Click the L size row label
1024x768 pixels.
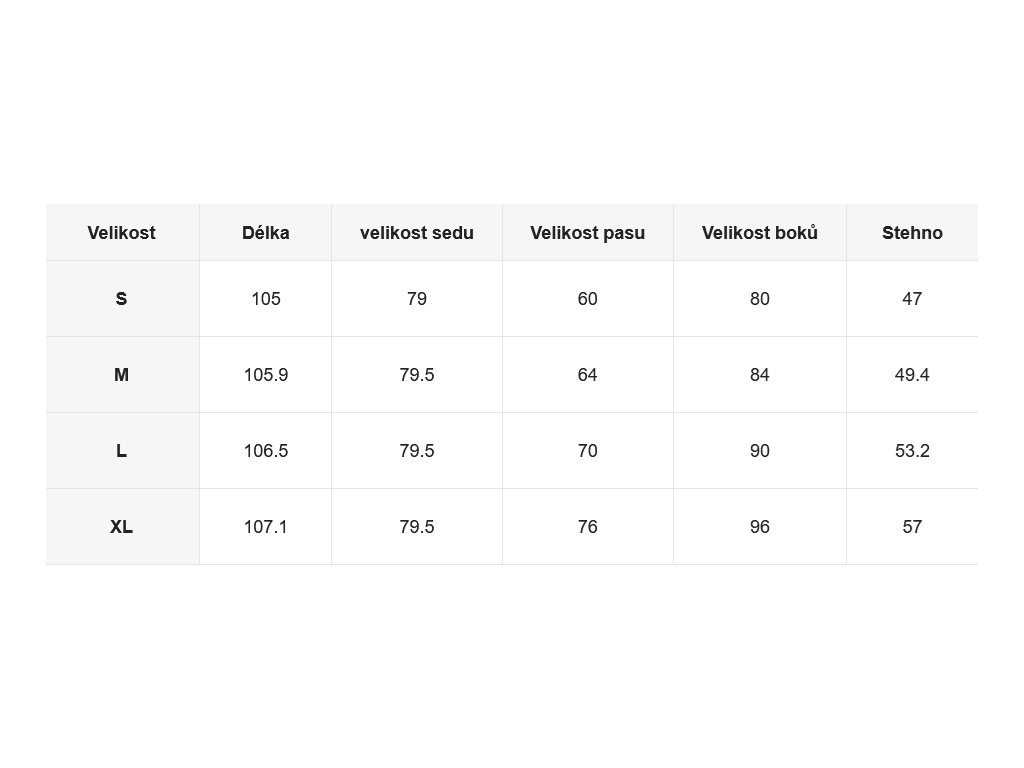click(x=122, y=451)
